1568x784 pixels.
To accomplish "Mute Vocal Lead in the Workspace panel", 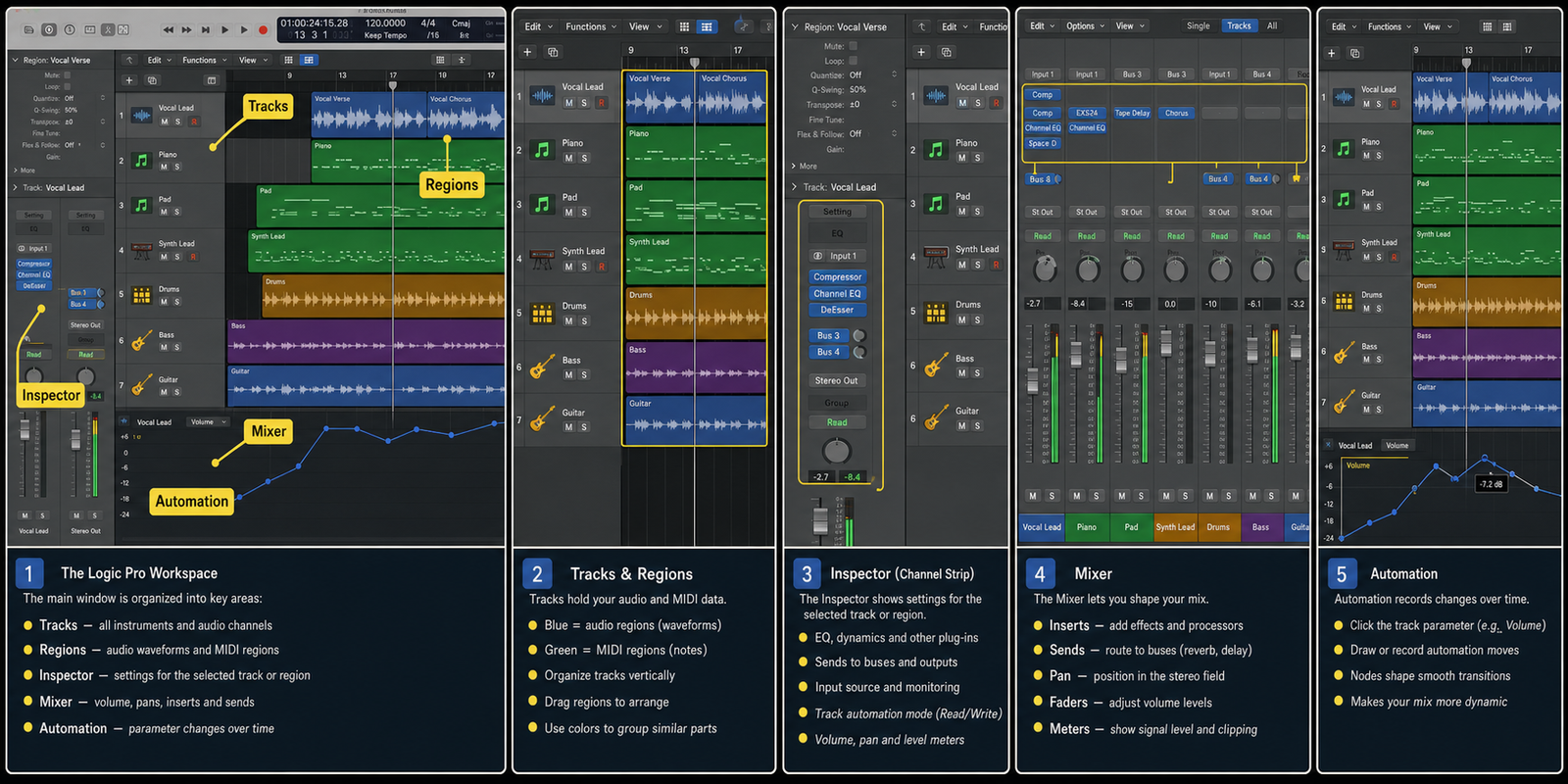I will pos(165,122).
